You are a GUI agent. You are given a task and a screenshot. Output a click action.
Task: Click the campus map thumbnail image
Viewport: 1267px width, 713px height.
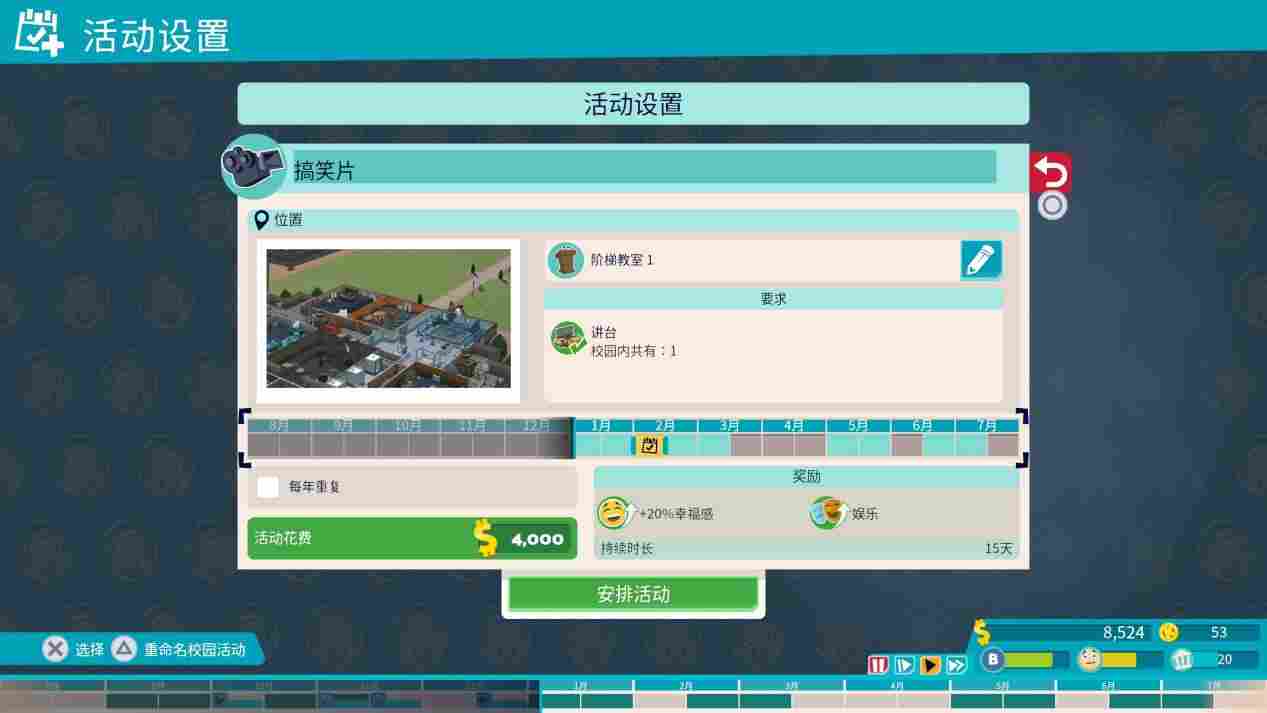pyautogui.click(x=389, y=319)
